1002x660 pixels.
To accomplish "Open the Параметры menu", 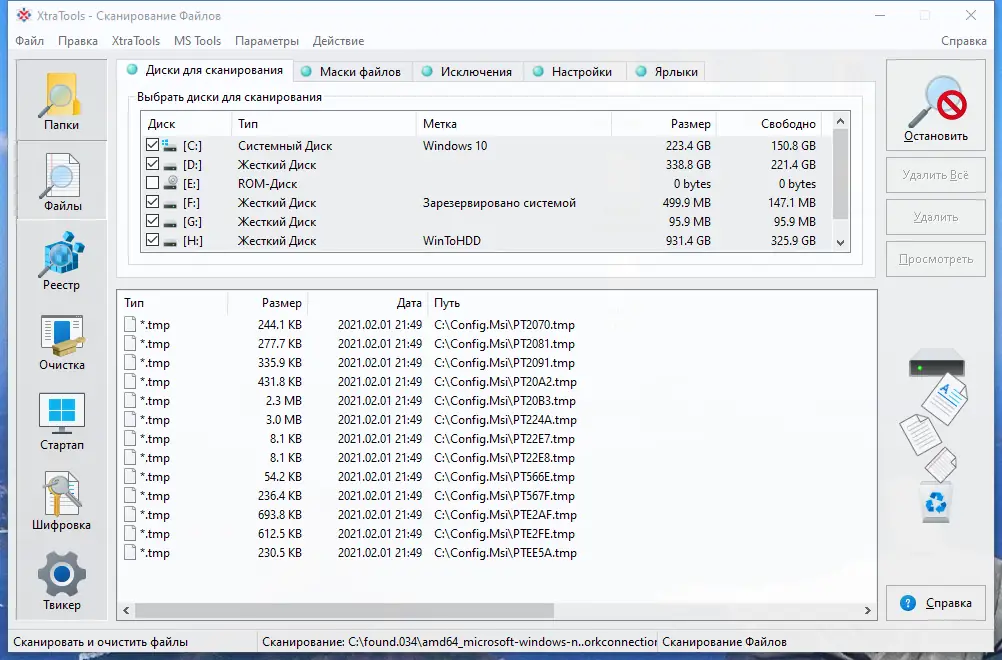I will 266,41.
